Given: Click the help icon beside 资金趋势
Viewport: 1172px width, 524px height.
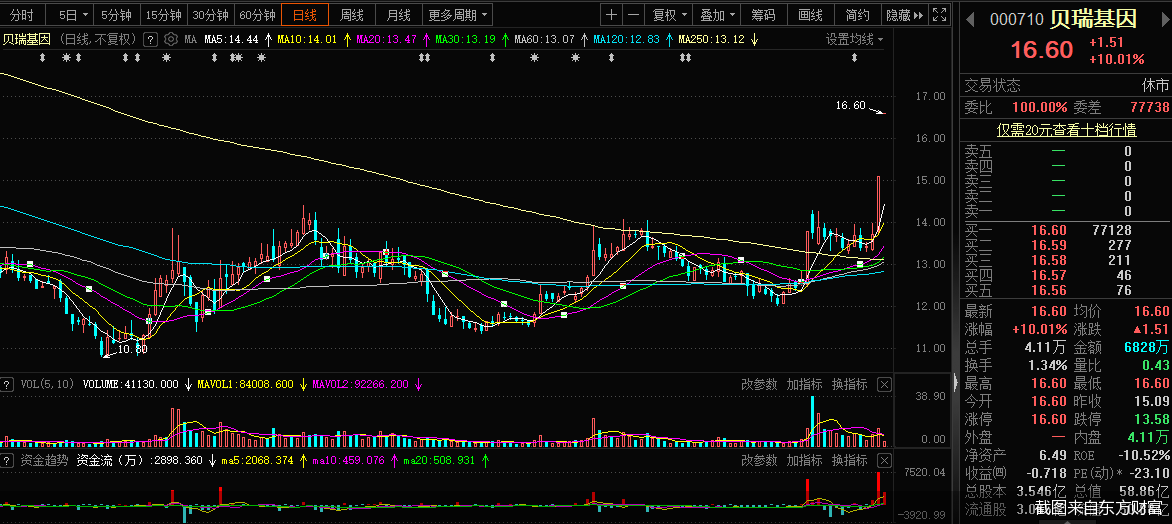Looking at the screenshot, I should pos(7,460).
